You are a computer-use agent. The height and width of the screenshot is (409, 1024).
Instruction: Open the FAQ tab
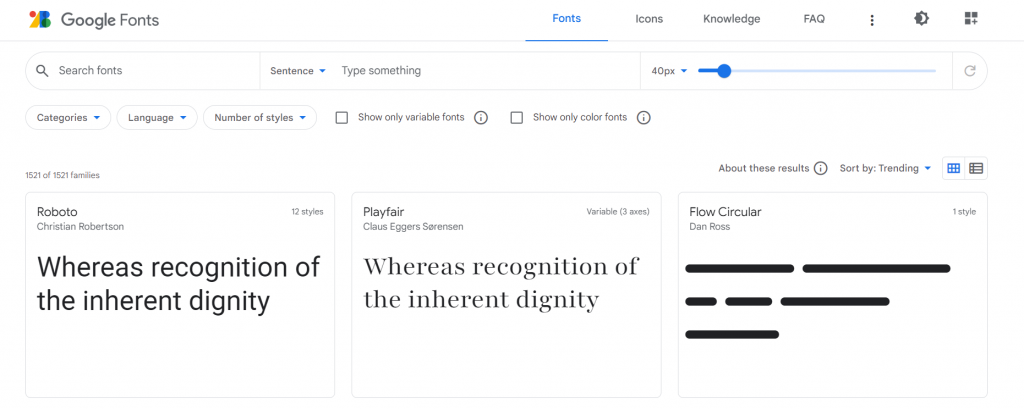tap(814, 19)
